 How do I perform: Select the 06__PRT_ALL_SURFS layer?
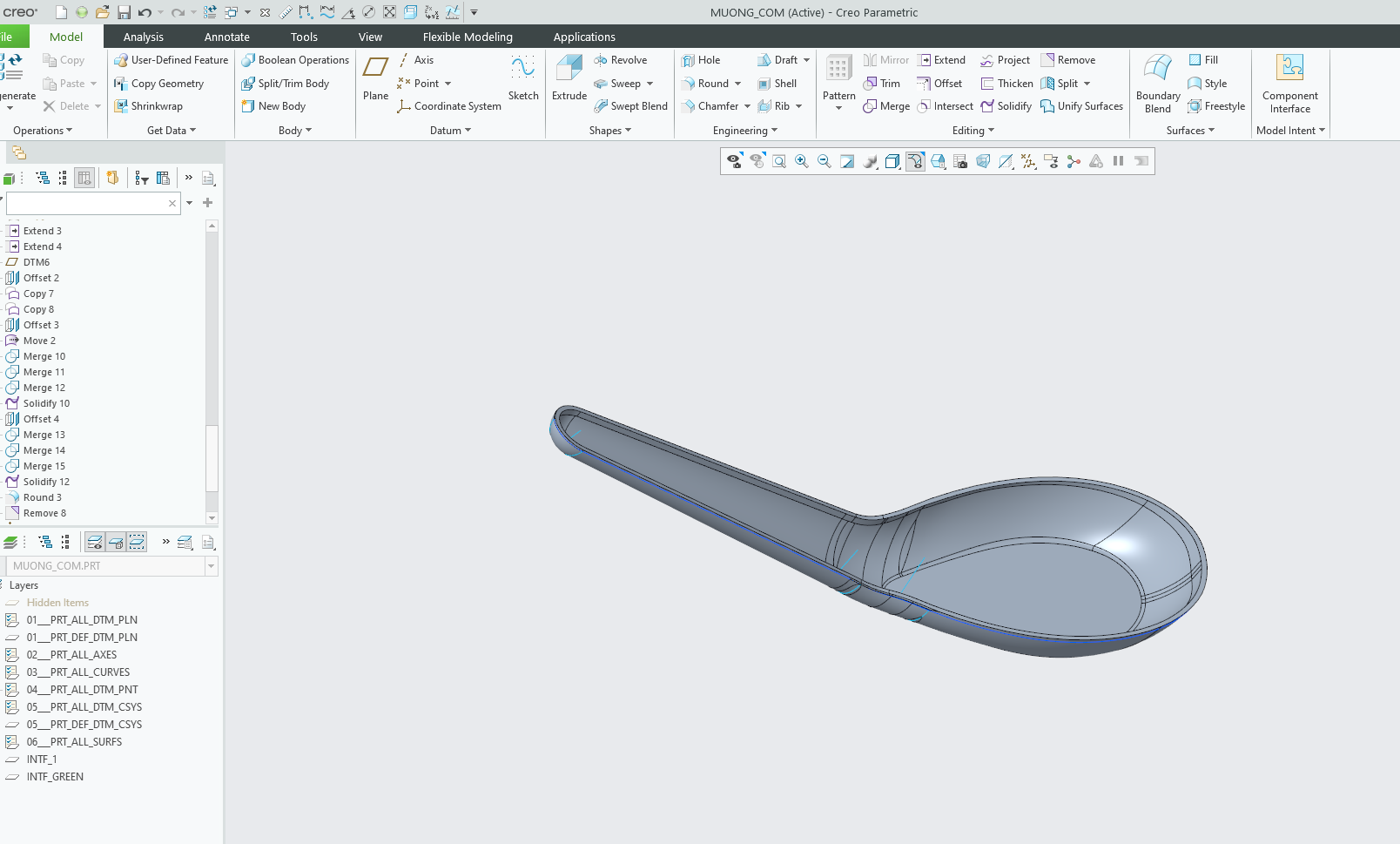click(x=74, y=742)
